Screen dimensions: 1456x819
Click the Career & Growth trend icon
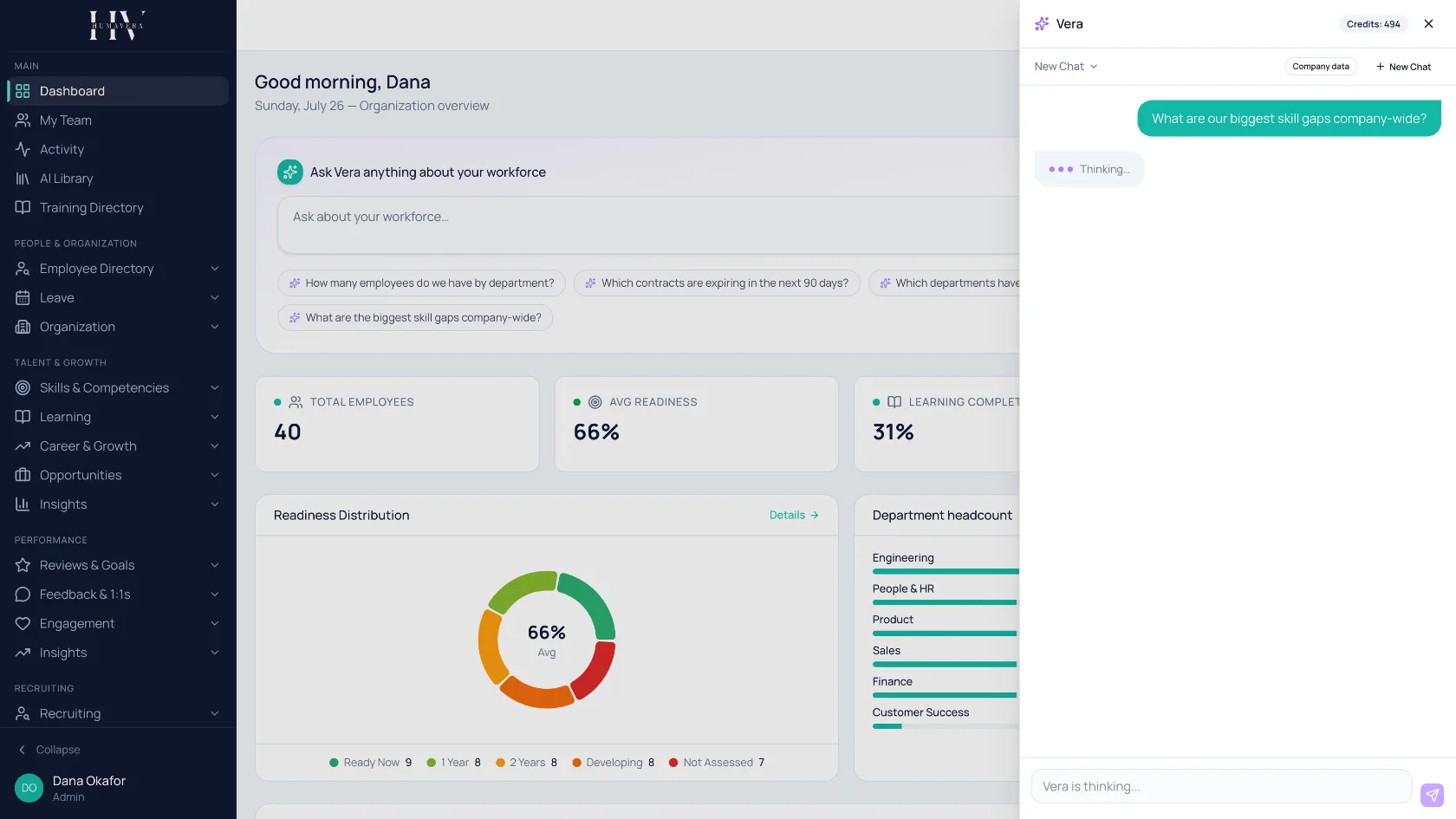(23, 446)
